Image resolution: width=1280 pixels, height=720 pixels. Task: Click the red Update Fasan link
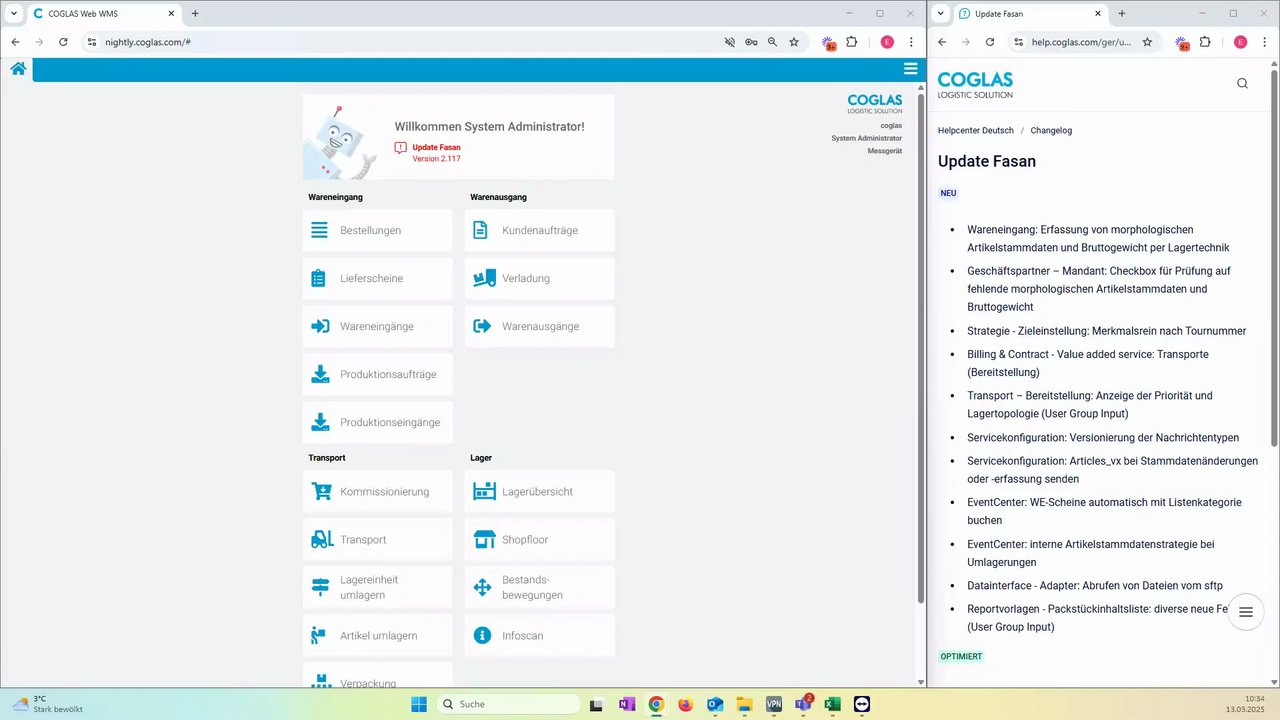point(436,147)
